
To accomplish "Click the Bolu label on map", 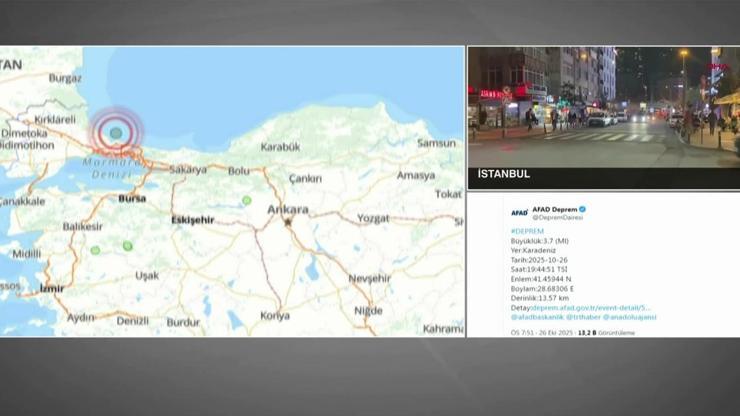I will pyautogui.click(x=239, y=171).
